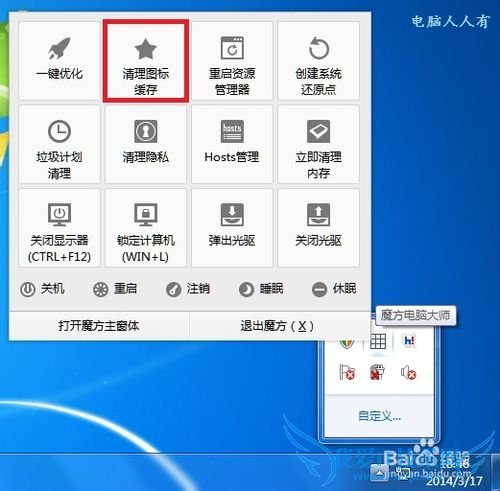Open 垃圾计划清理 clock tile

(59, 144)
